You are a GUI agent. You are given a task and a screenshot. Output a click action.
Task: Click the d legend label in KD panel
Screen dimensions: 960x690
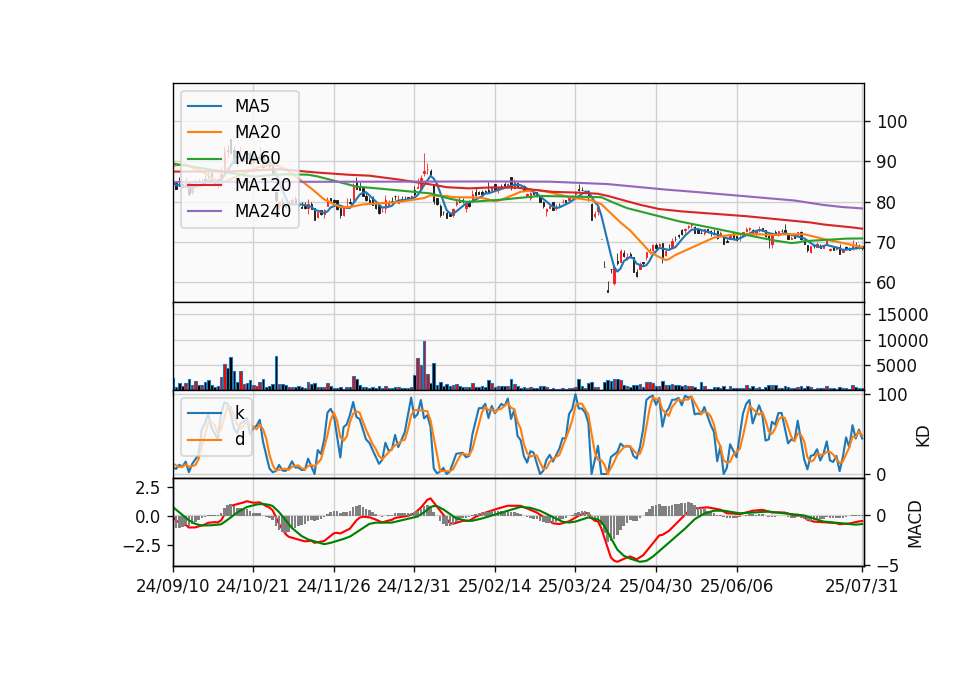(x=240, y=439)
